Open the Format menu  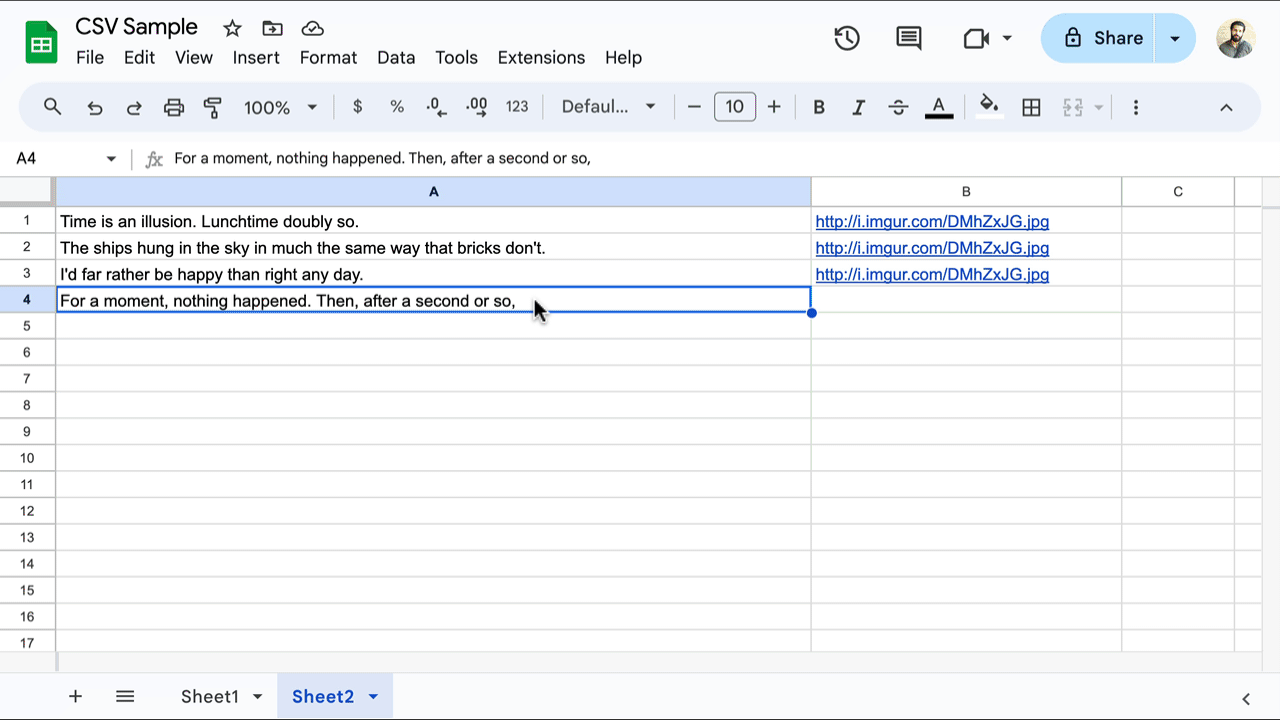pyautogui.click(x=328, y=57)
